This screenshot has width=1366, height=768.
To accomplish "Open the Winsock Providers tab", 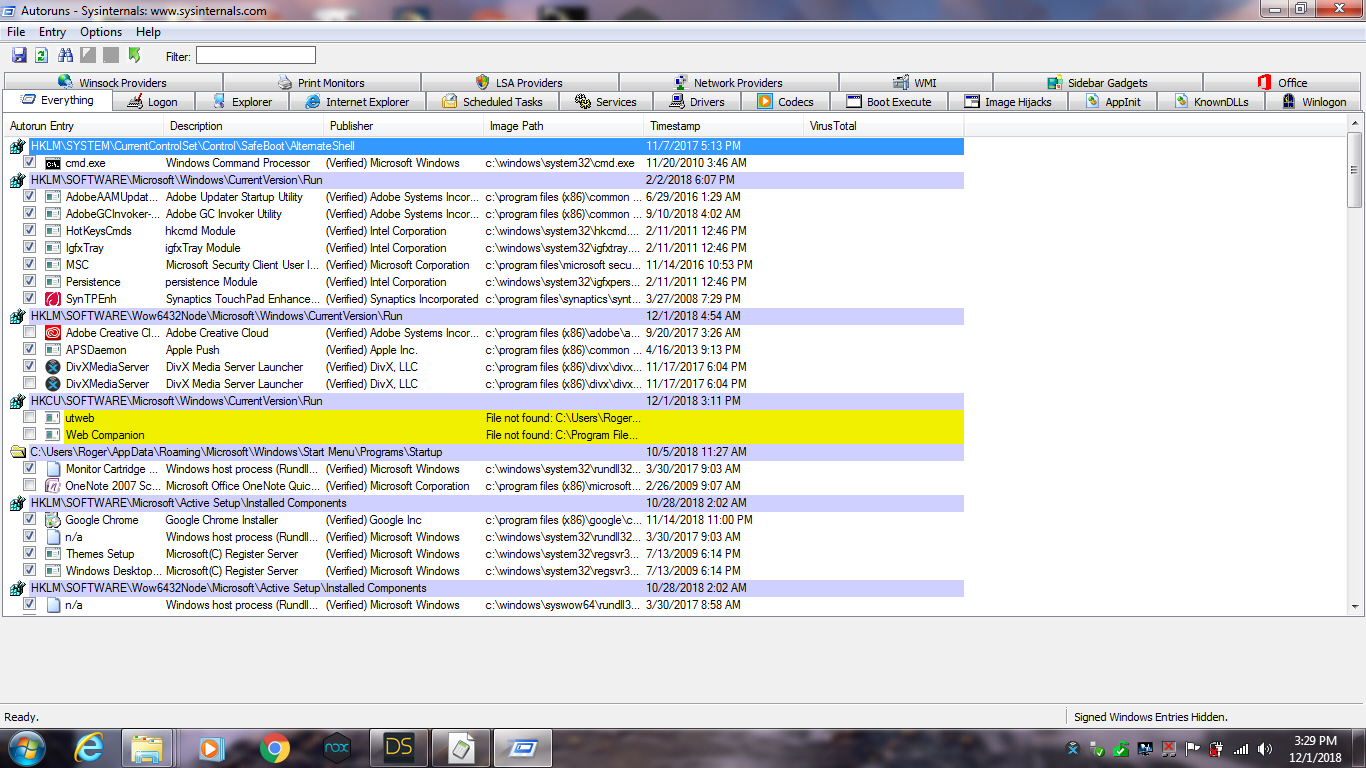I will click(x=113, y=83).
